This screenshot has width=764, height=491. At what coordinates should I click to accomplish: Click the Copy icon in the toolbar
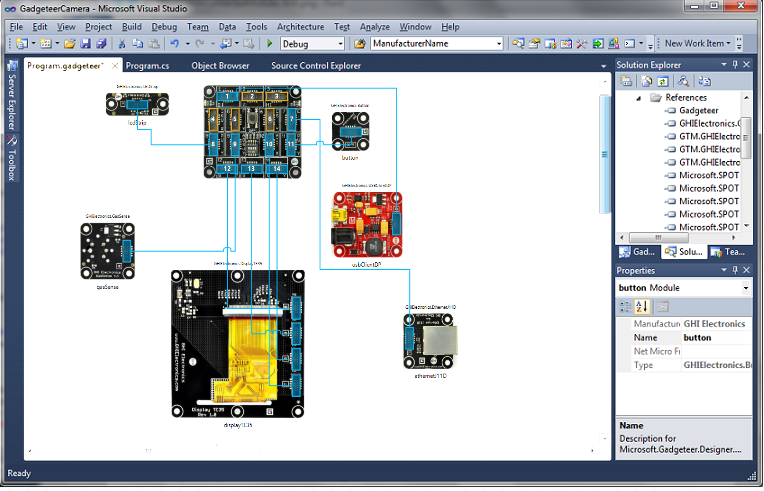[138, 44]
